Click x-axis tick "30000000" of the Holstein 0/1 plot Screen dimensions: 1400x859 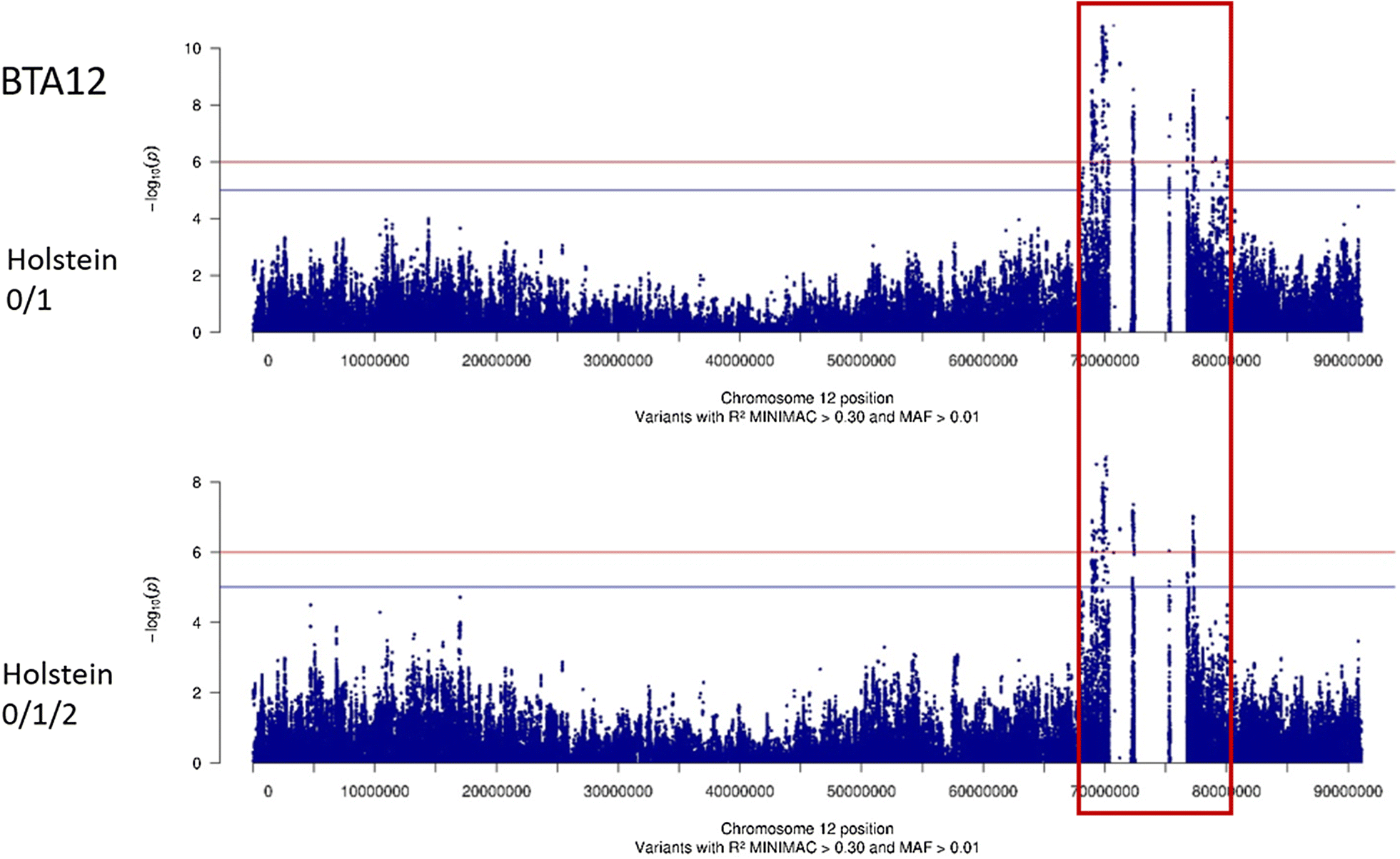coord(618,361)
